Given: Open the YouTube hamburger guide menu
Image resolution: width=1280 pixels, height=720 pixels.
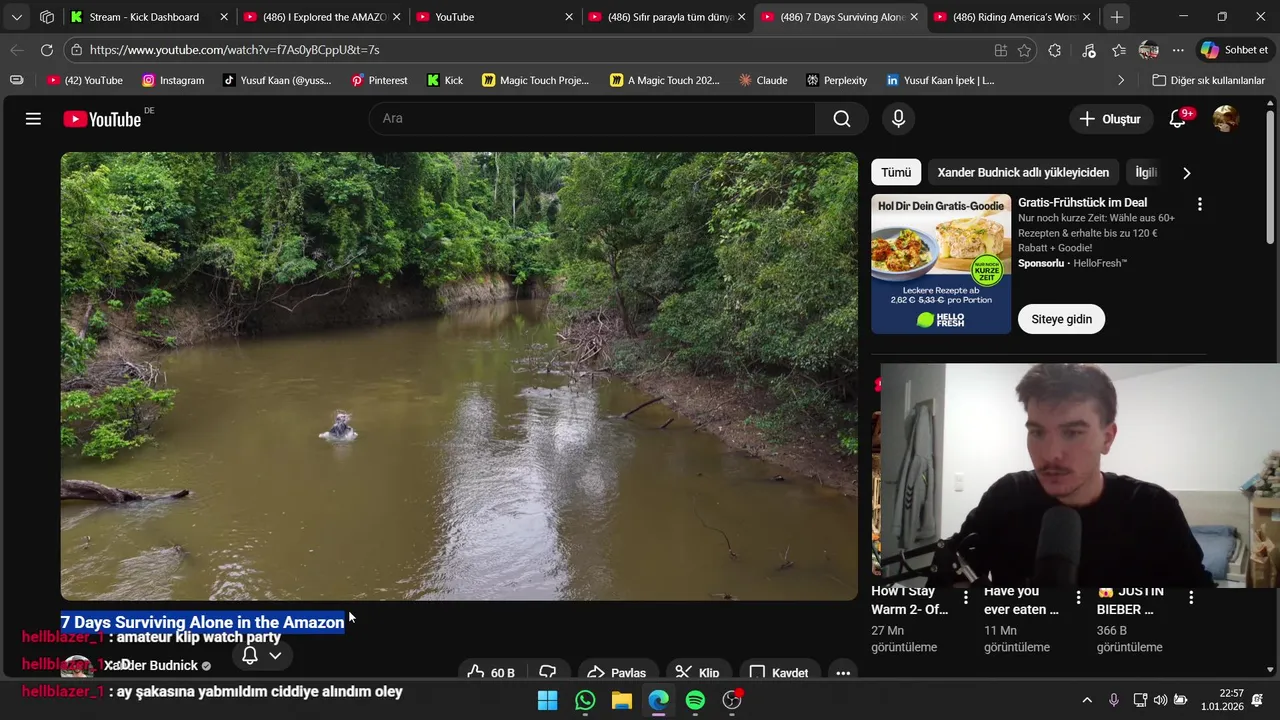Looking at the screenshot, I should (x=33, y=119).
